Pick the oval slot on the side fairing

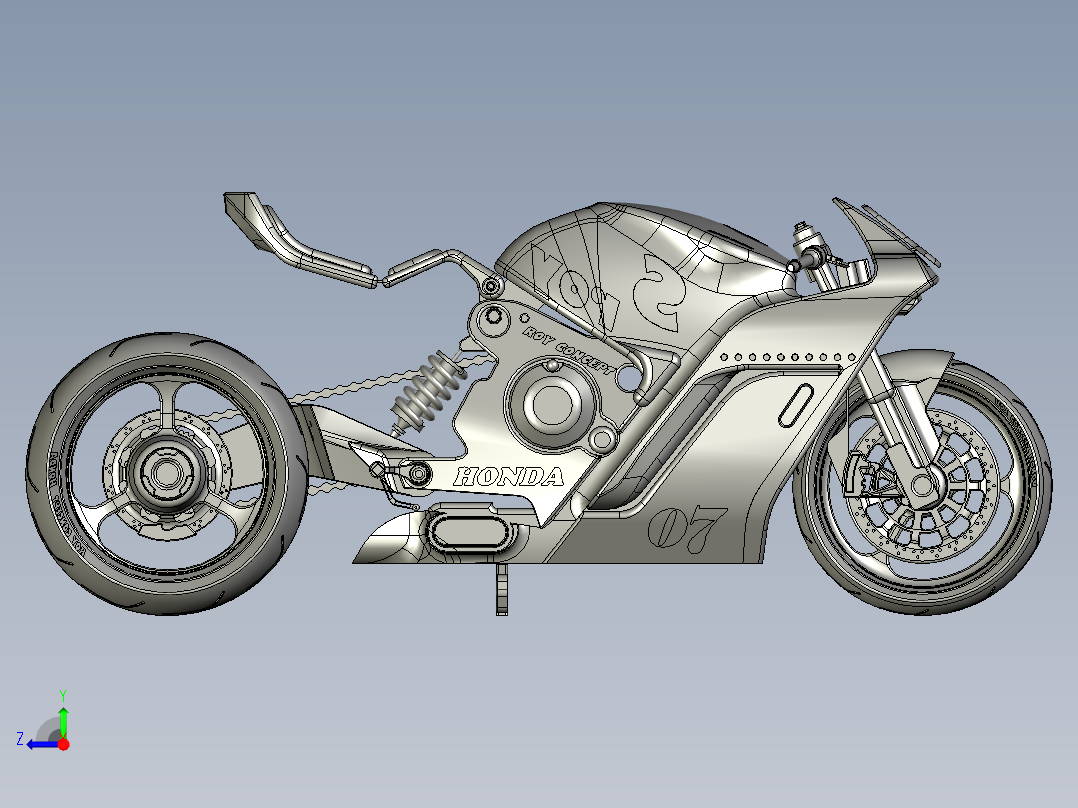(x=796, y=405)
